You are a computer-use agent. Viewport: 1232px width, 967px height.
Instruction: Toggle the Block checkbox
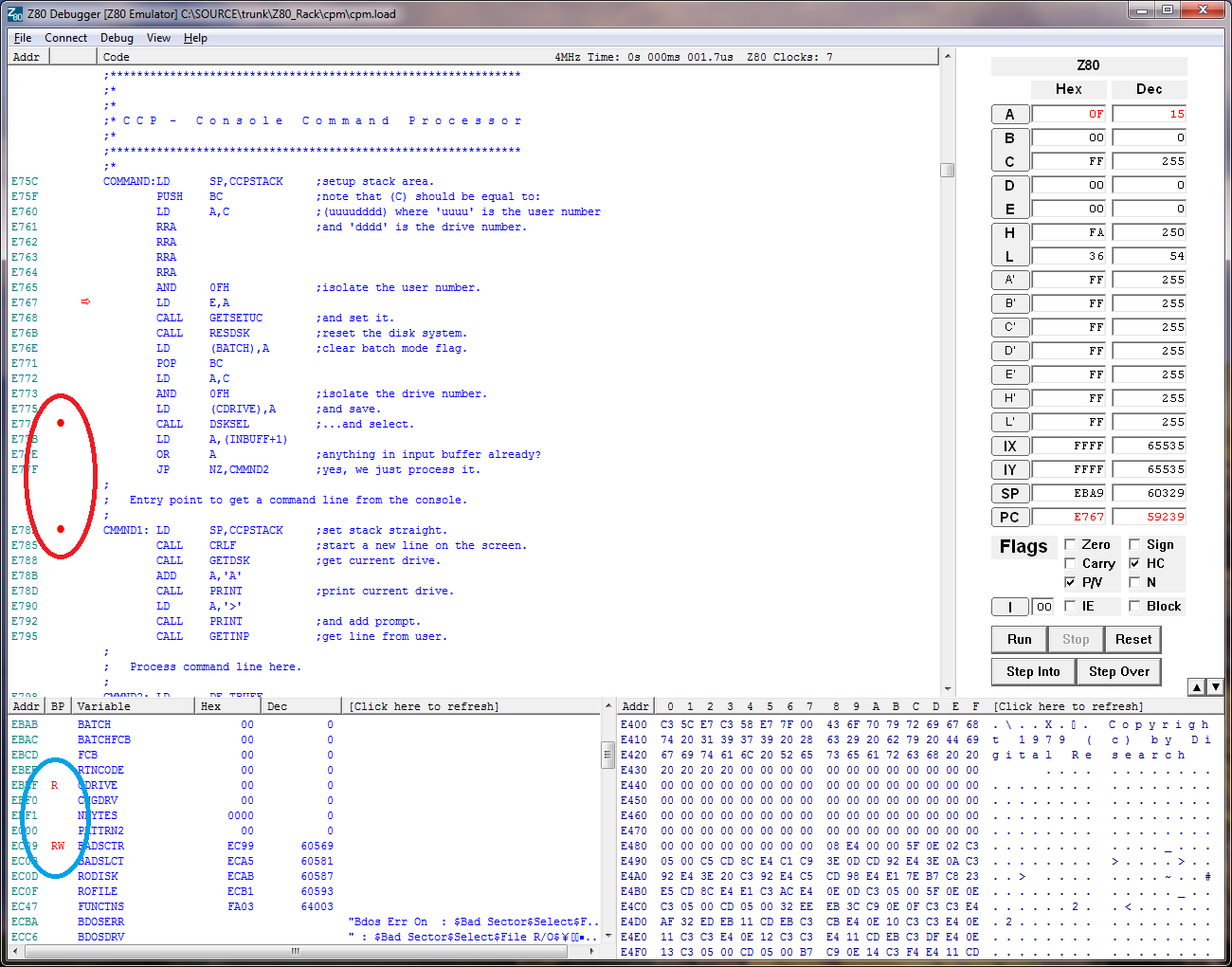point(1134,606)
